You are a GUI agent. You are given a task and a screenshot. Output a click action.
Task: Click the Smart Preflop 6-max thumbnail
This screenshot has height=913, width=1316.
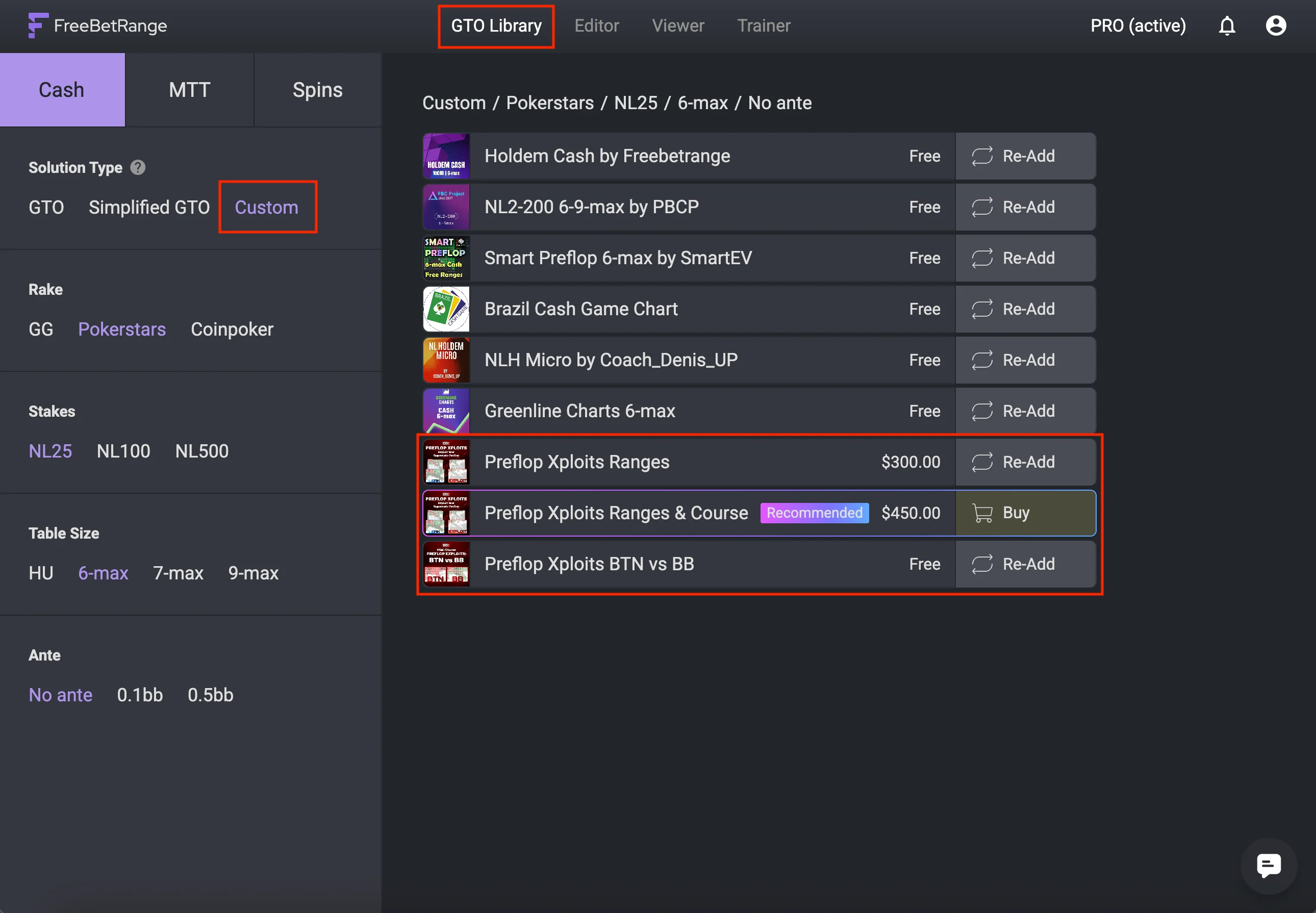coord(446,258)
